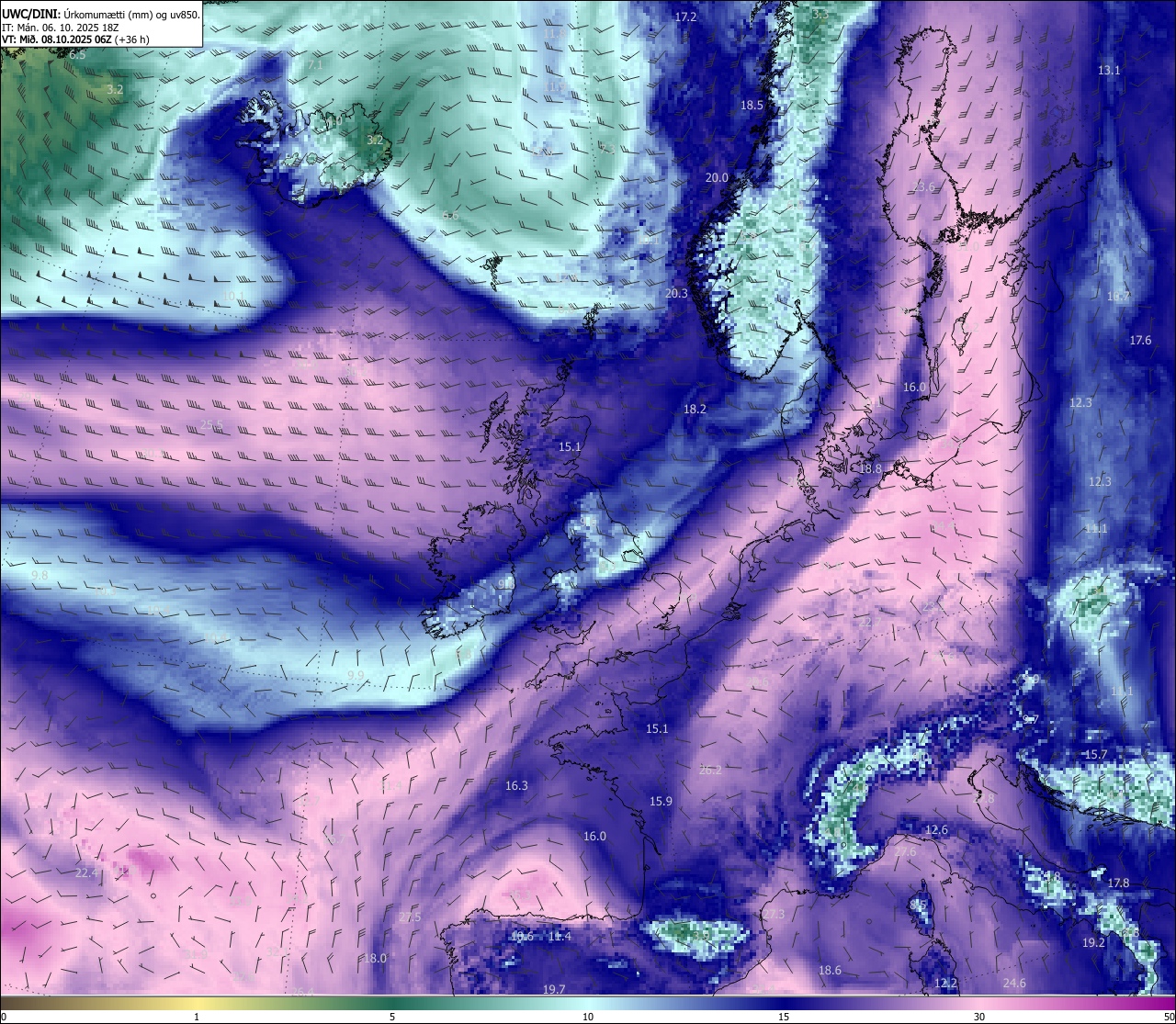
Task: Select the 15.7 value label
Action: click(1096, 755)
